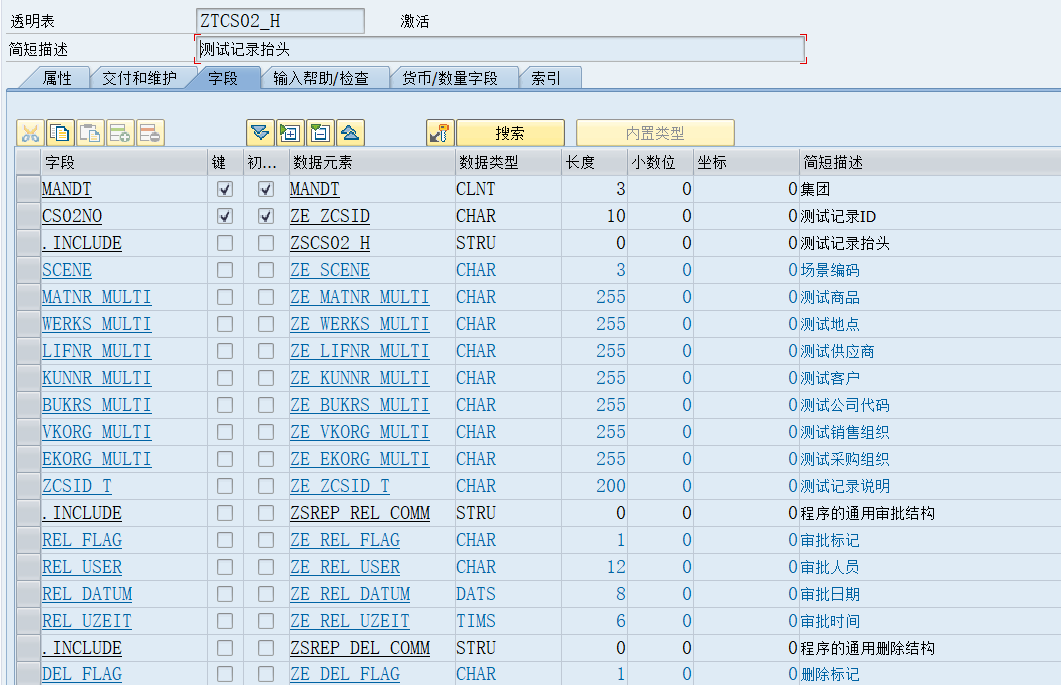Click the CS02NO field name link
This screenshot has height=685, width=1061.
72,217
